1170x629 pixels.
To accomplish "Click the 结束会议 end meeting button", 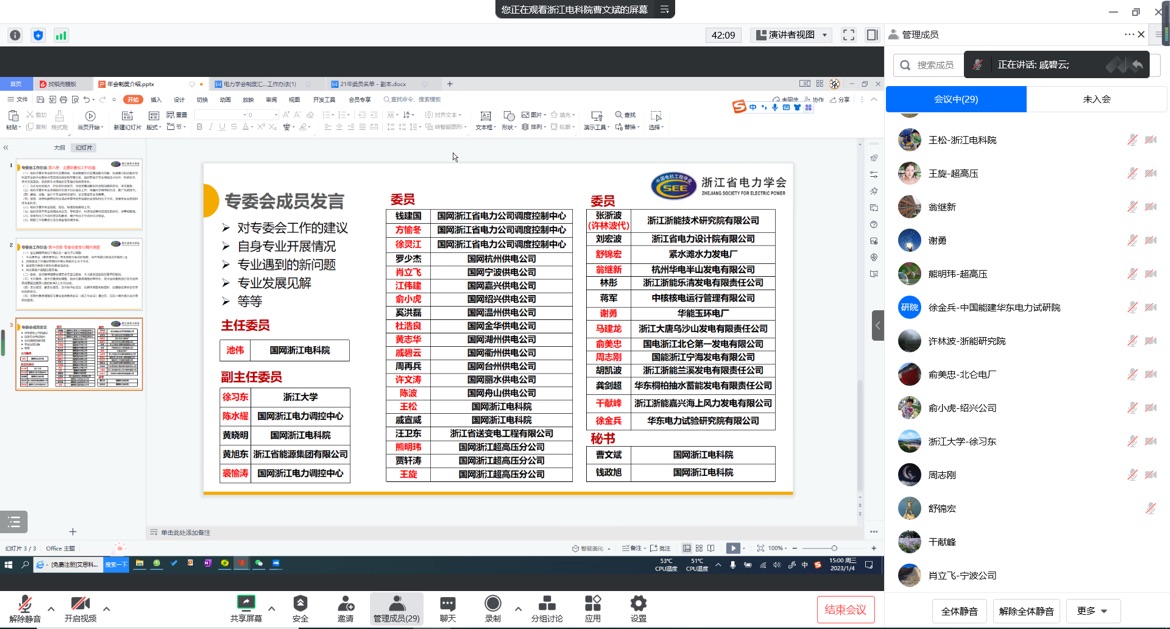I will click(845, 610).
